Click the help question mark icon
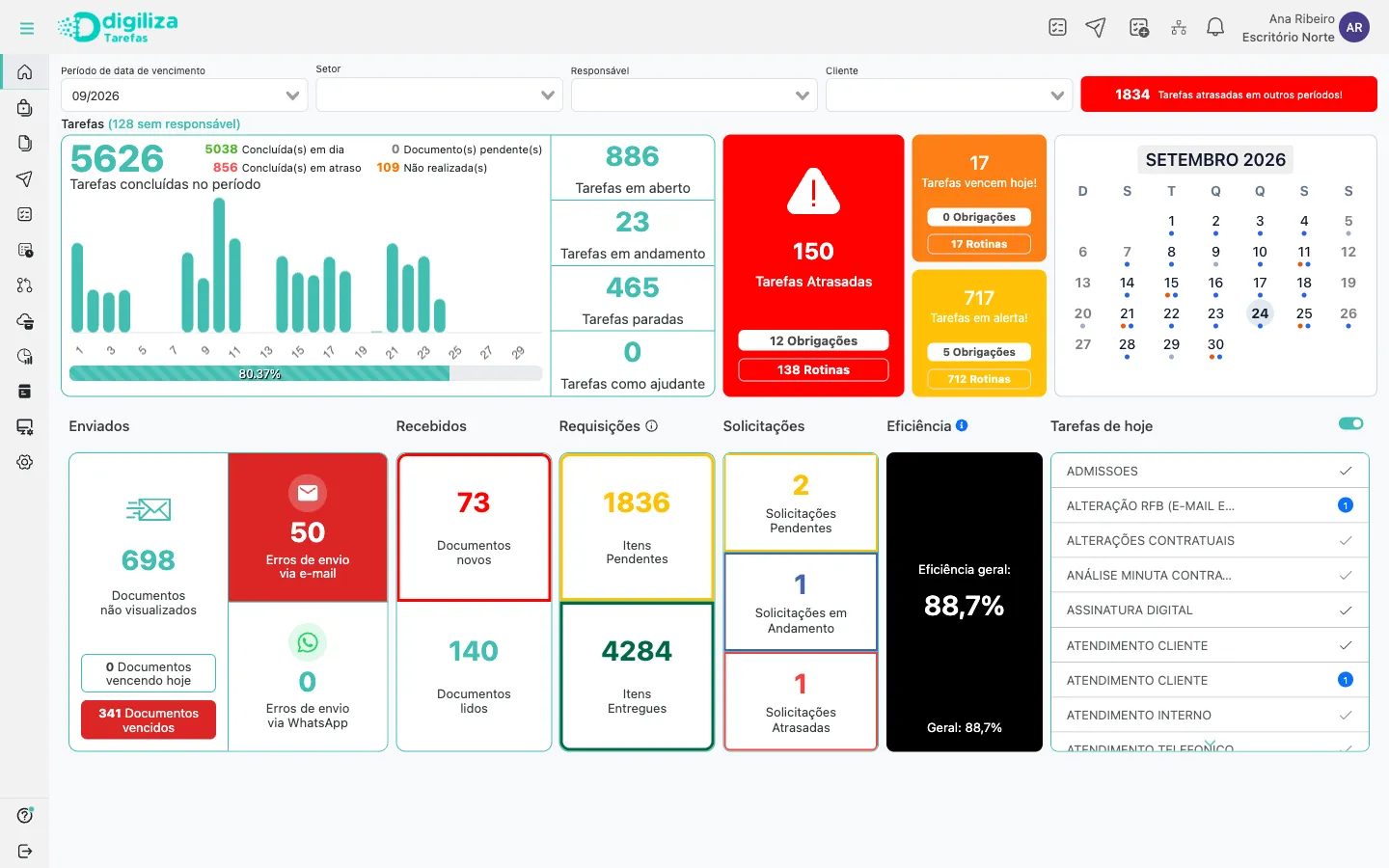 coord(25,815)
